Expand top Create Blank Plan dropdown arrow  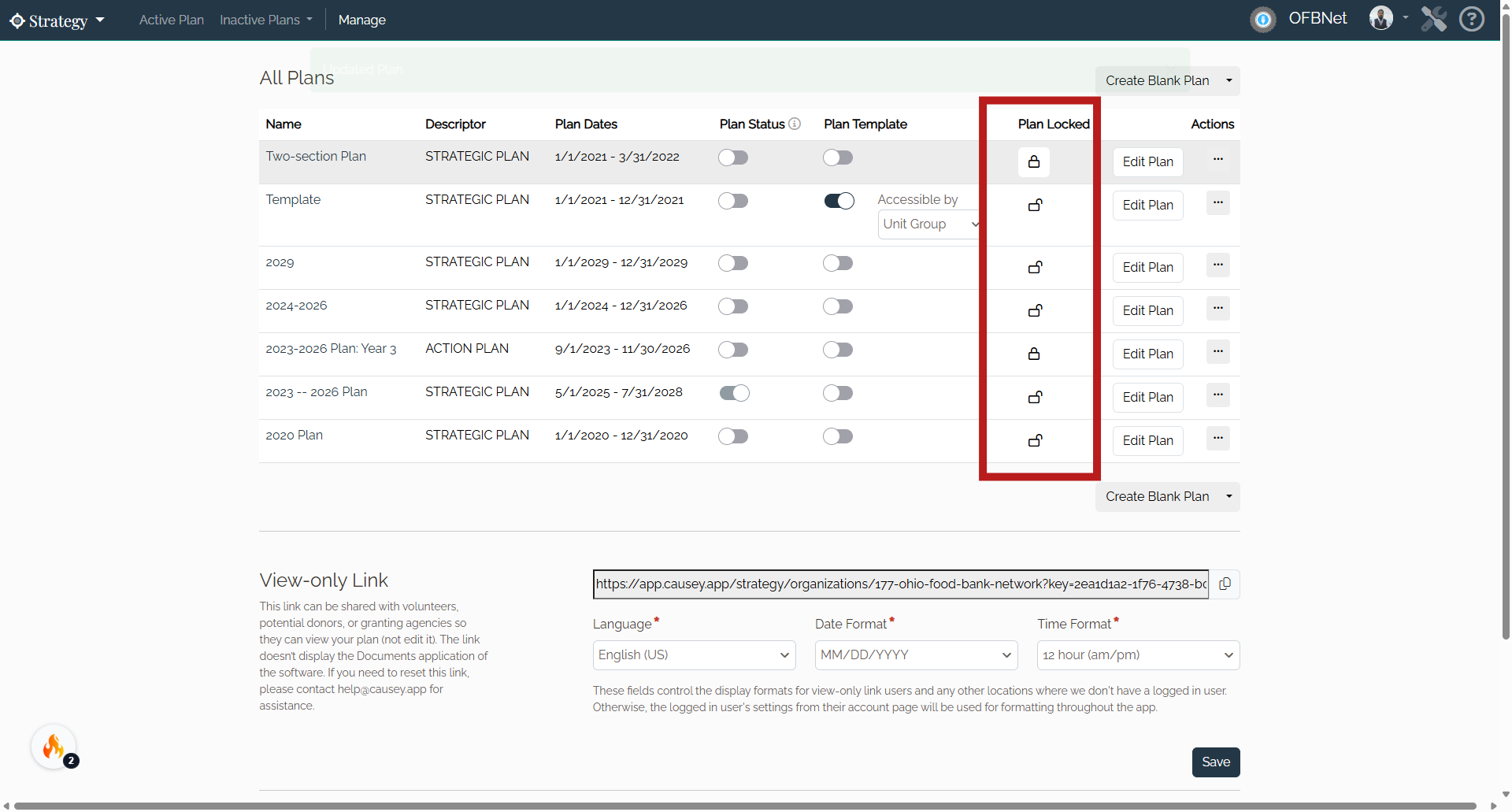pyautogui.click(x=1229, y=81)
